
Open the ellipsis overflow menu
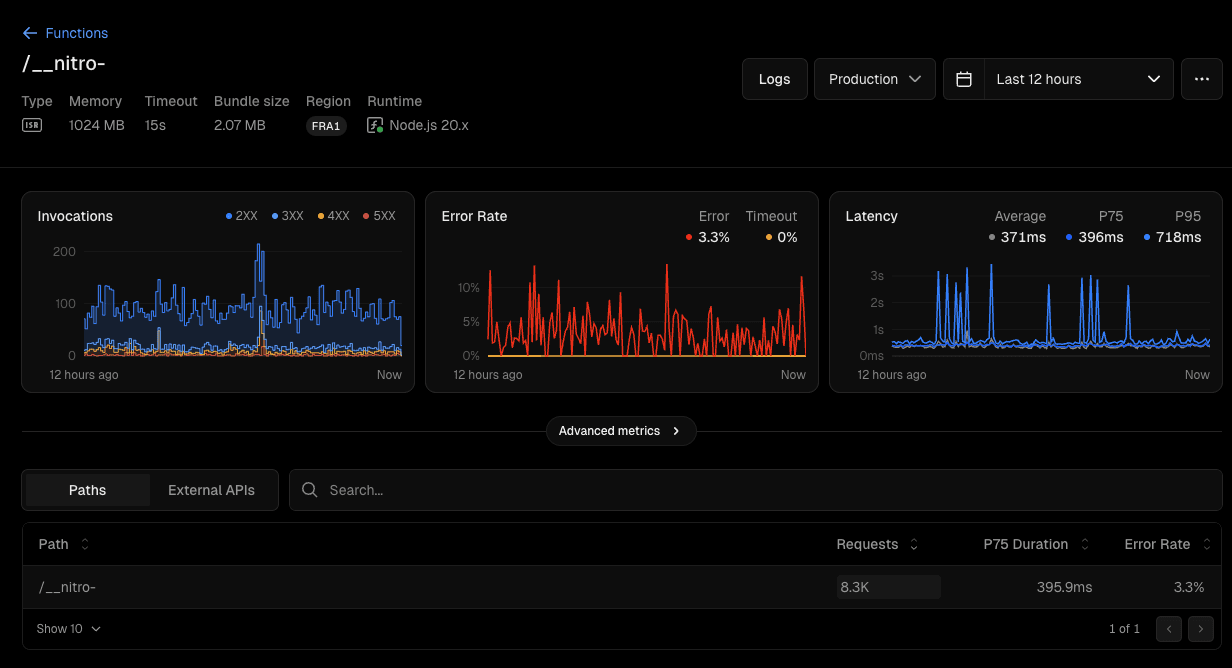coord(1201,78)
